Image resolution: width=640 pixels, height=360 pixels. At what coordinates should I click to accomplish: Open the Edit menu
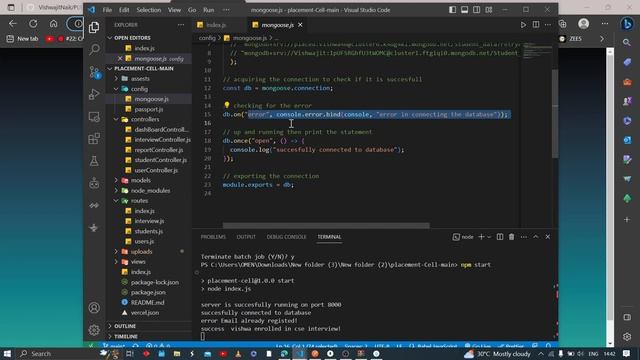pos(124,10)
